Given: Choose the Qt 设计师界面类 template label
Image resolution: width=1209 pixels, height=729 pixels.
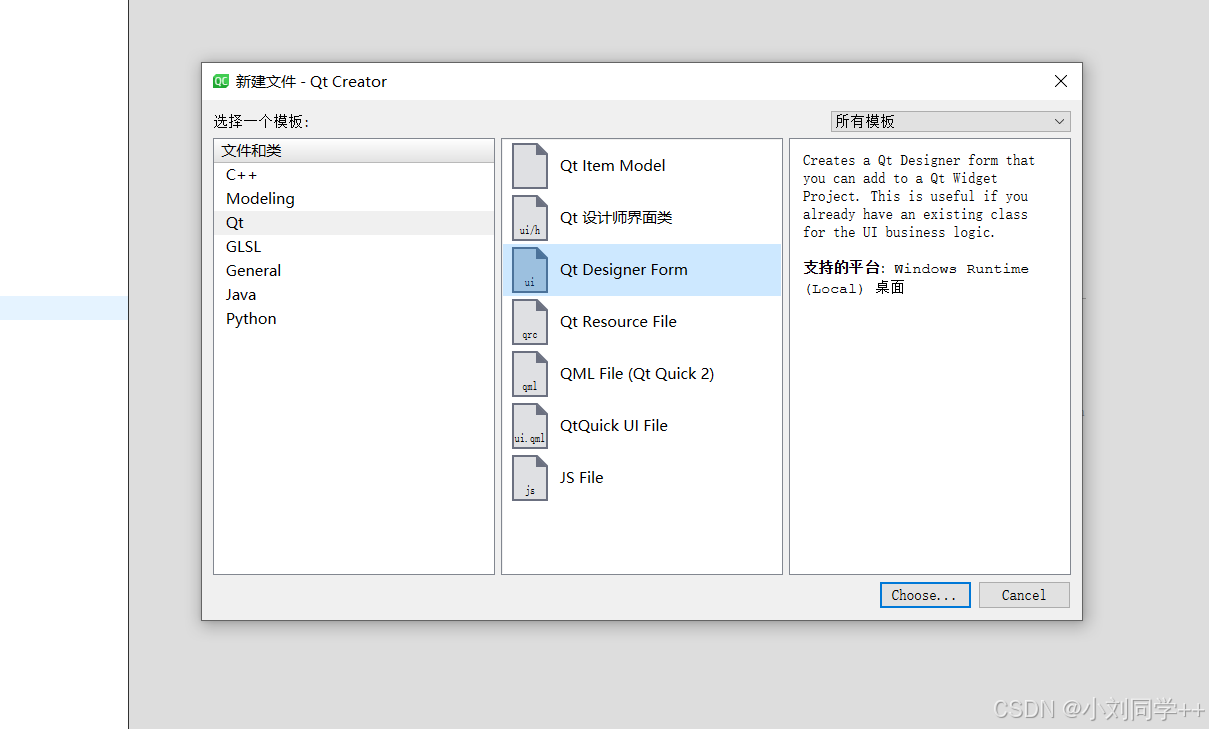Looking at the screenshot, I should tap(616, 218).
